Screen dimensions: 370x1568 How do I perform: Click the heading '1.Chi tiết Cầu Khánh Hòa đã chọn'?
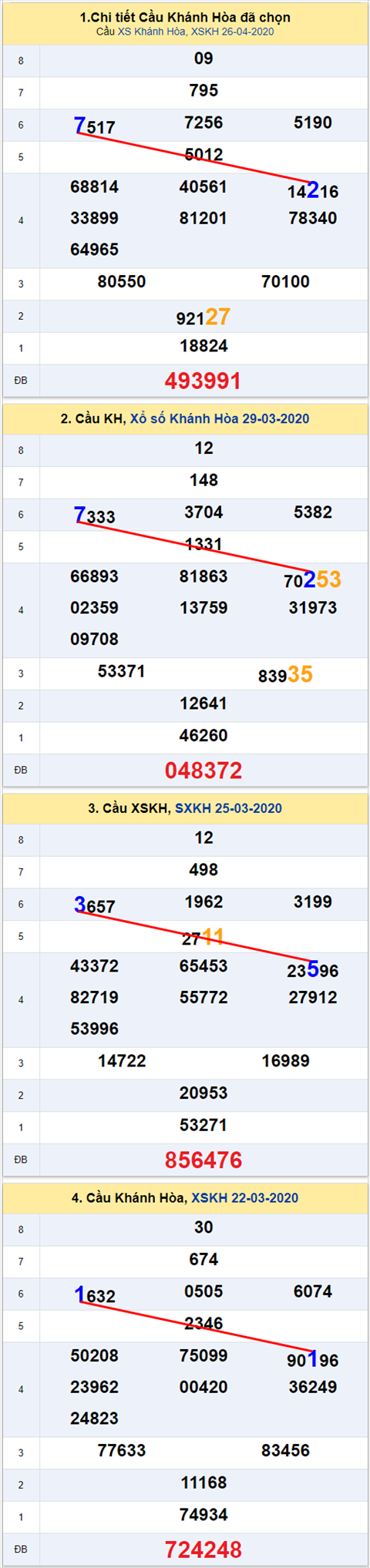185,17
